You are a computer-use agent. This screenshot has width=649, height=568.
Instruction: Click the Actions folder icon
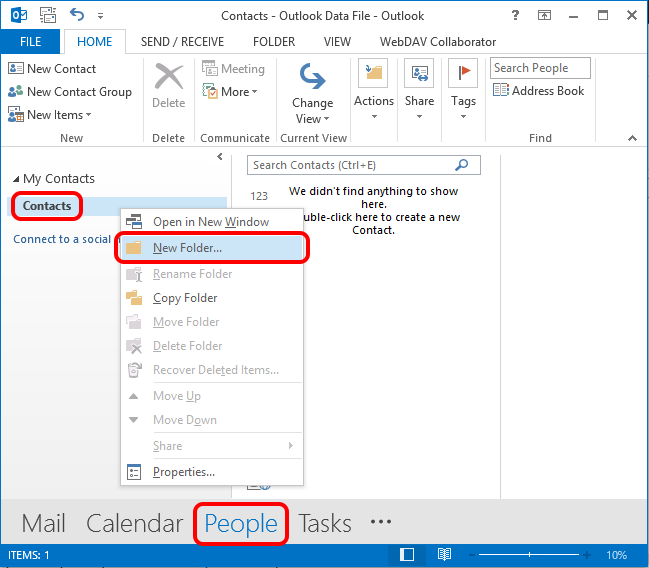373,73
